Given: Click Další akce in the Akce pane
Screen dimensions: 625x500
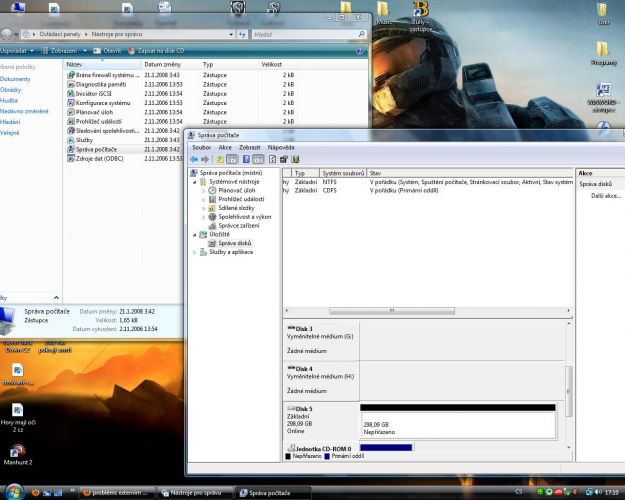Looking at the screenshot, I should click(606, 196).
